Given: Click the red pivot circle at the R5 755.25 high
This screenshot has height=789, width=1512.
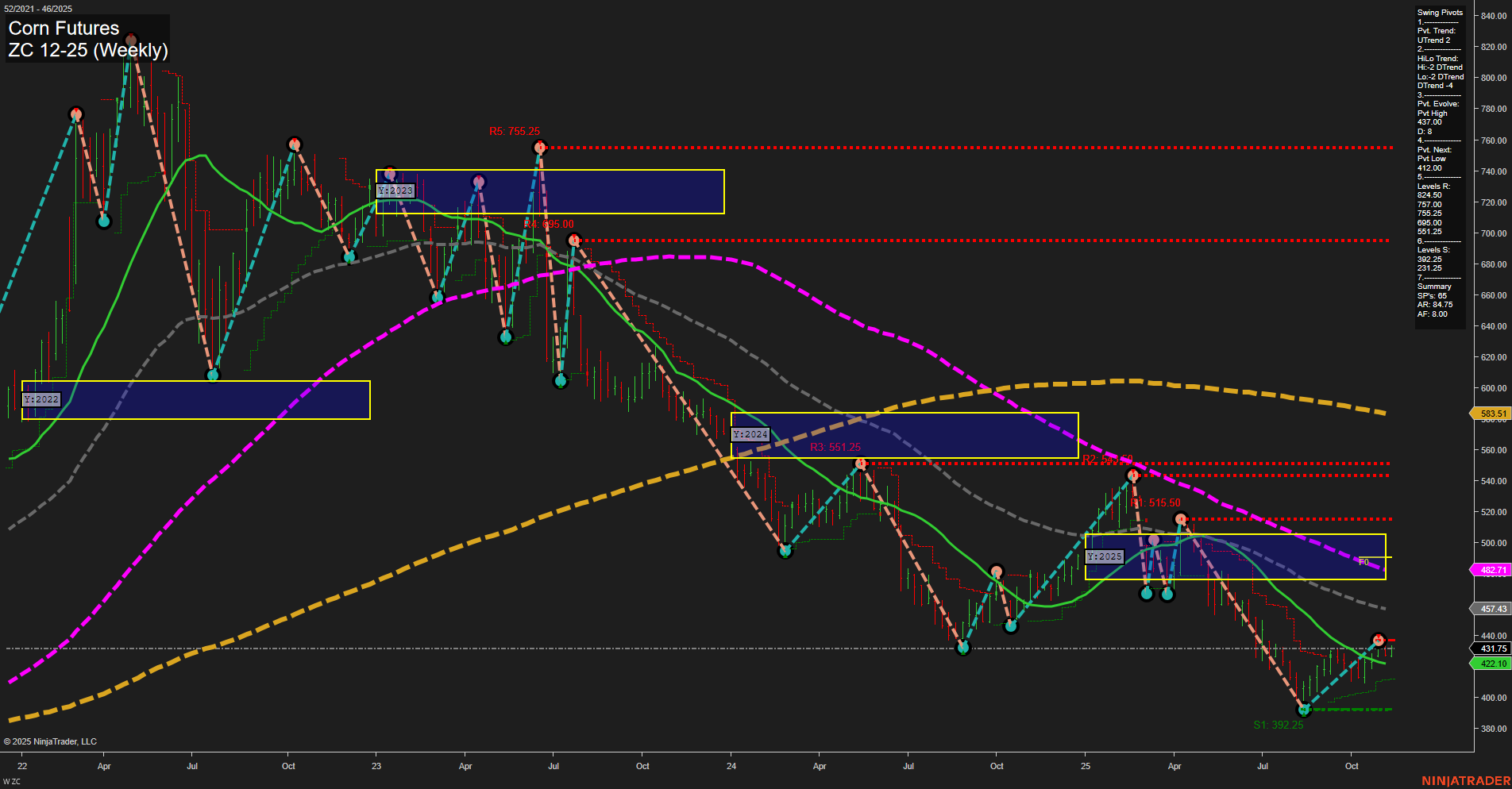Looking at the screenshot, I should pos(540,147).
